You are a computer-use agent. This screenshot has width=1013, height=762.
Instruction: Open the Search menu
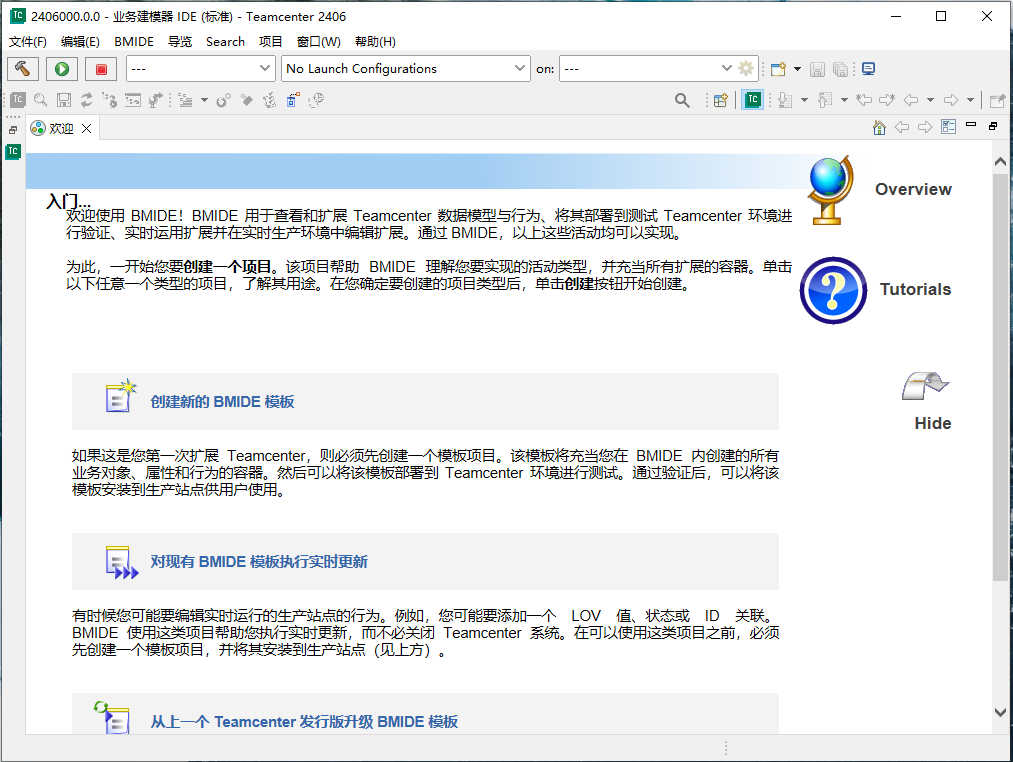tap(225, 41)
